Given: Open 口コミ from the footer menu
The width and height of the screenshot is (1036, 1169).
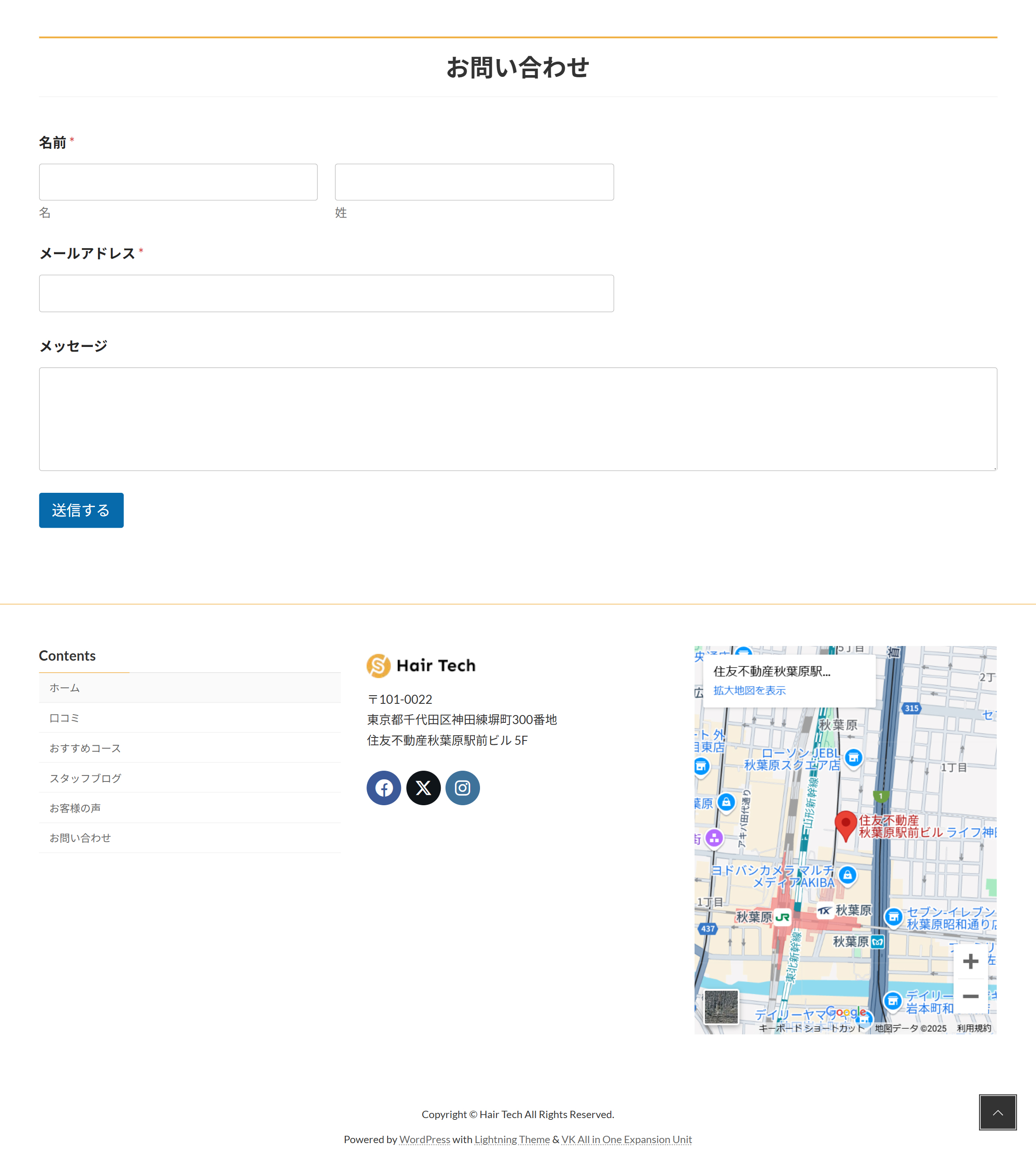Looking at the screenshot, I should point(65,718).
